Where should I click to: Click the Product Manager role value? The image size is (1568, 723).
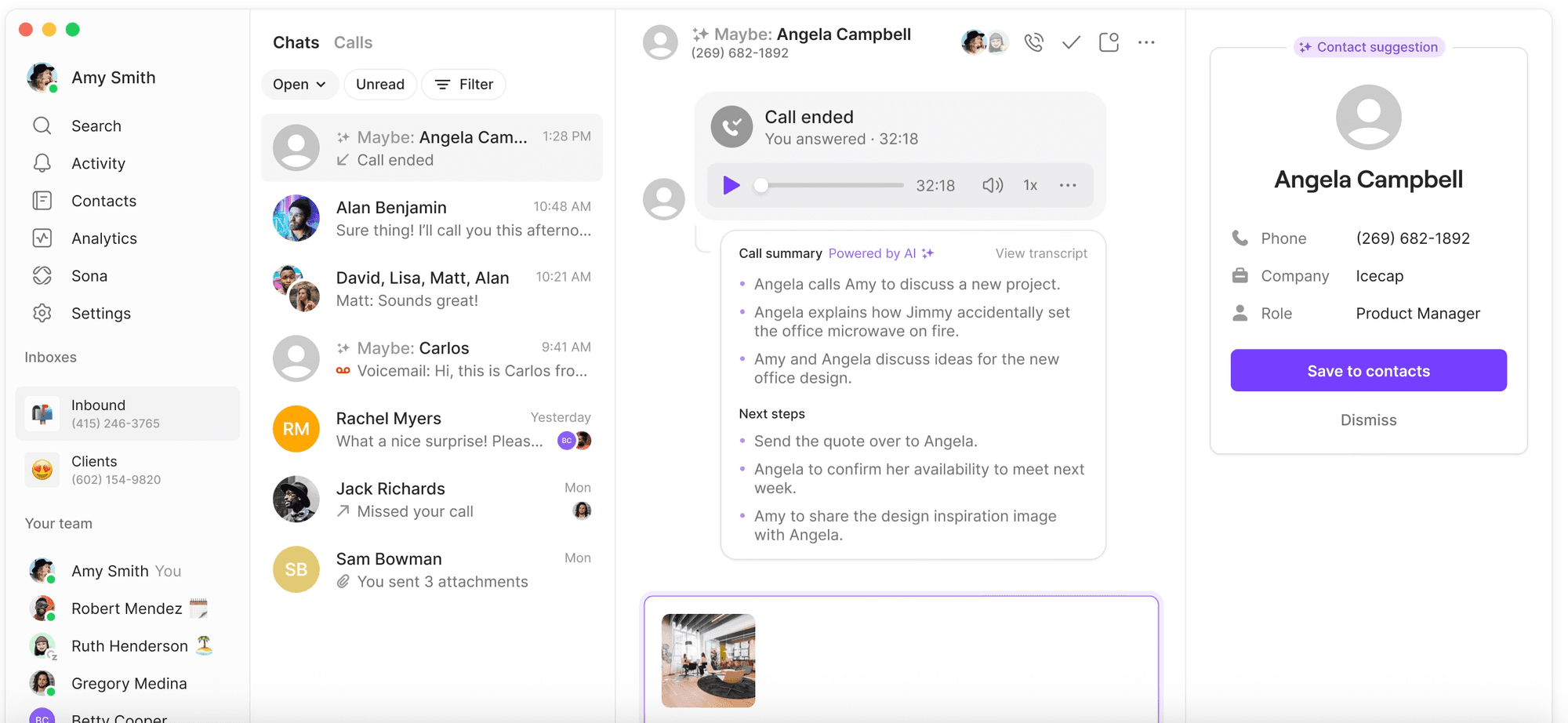1417,314
